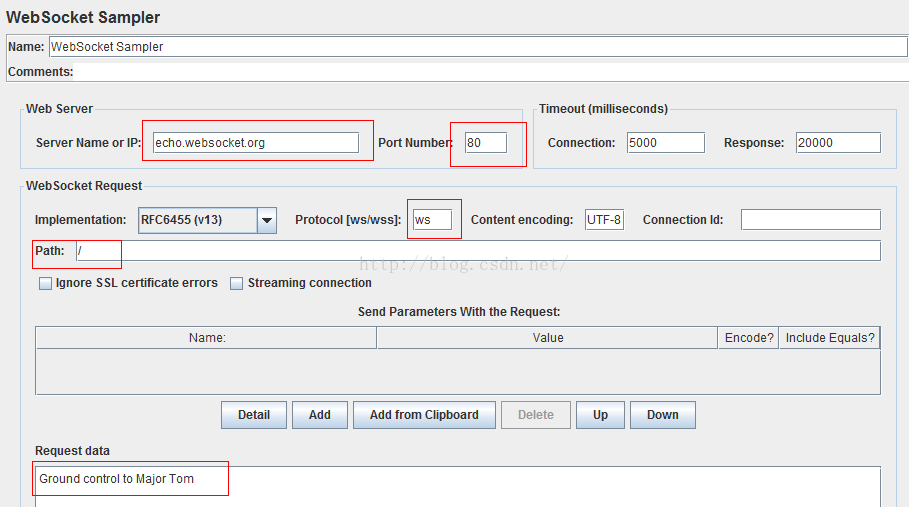The image size is (909, 507).
Task: Click the Protocol ws/wss field
Action: 432,220
